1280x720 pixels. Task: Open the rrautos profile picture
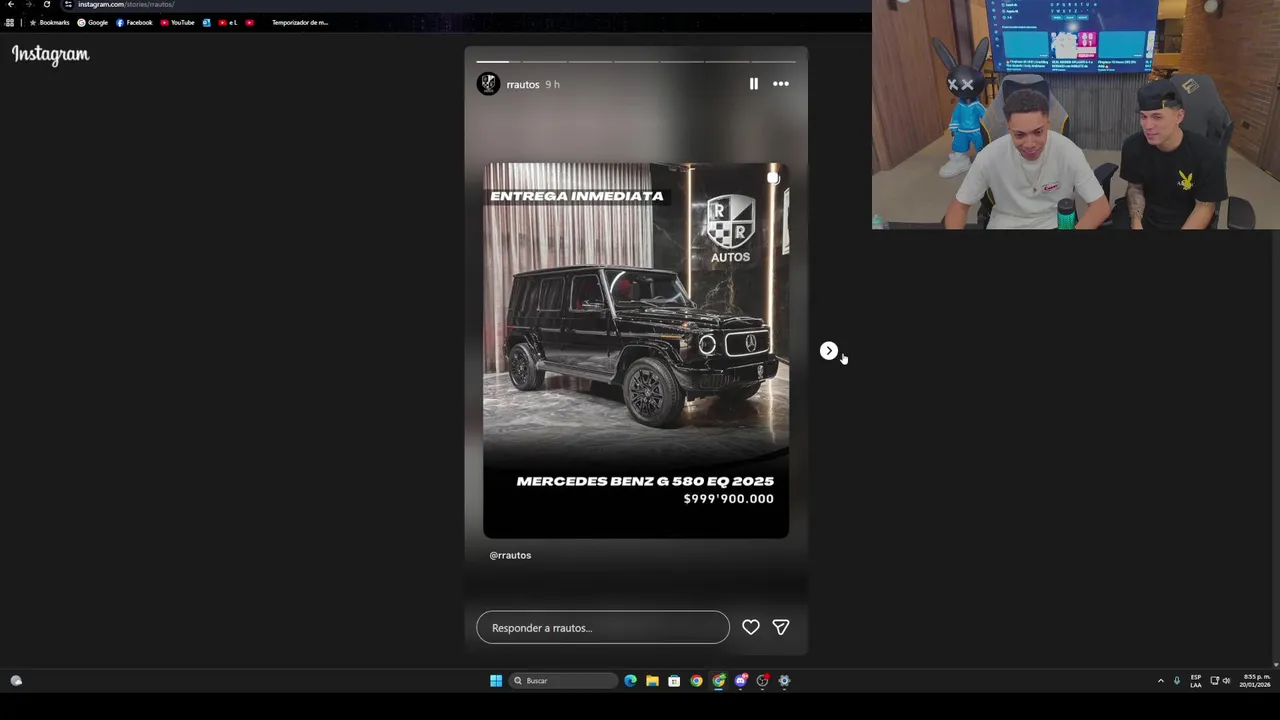click(488, 84)
